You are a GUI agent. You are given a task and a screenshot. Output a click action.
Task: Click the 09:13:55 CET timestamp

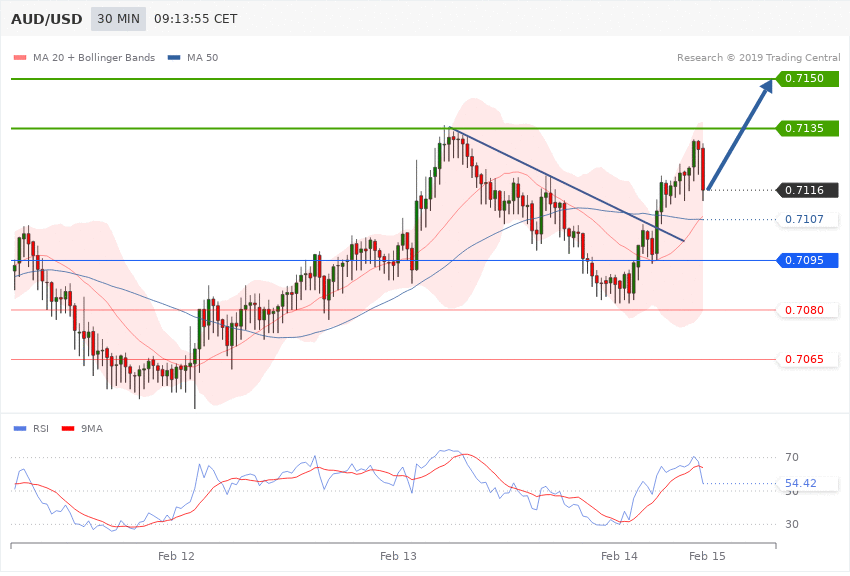point(196,19)
